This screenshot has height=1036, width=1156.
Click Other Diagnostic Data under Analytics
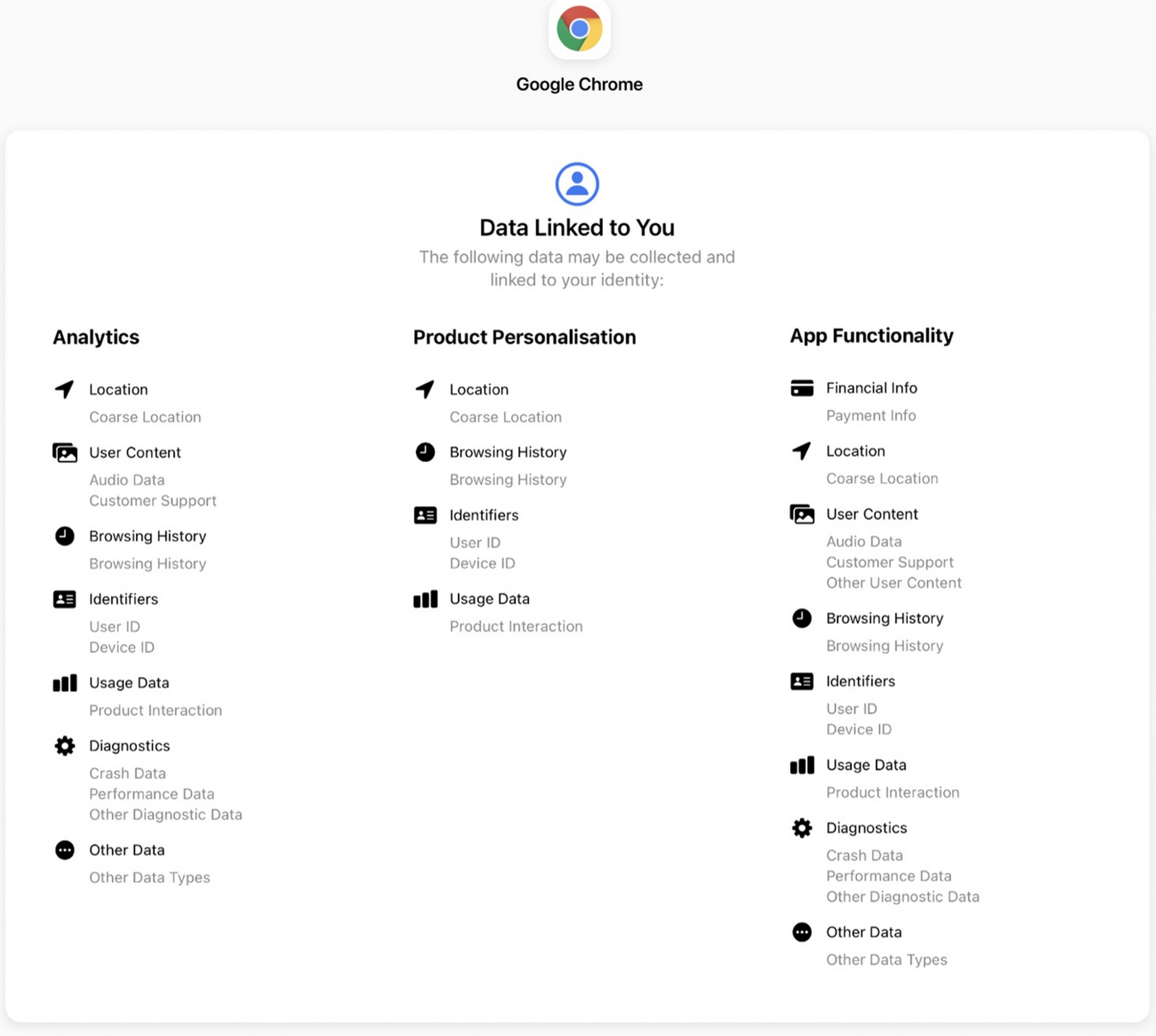pyautogui.click(x=166, y=814)
